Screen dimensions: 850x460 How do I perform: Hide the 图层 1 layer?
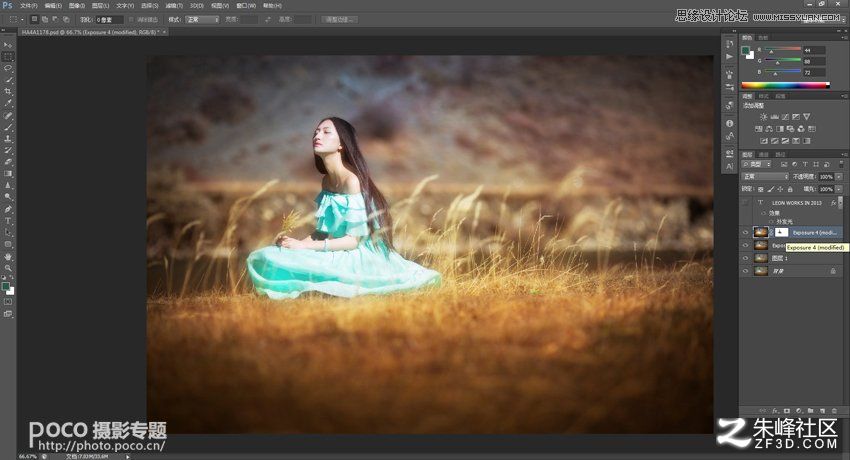pos(745,258)
